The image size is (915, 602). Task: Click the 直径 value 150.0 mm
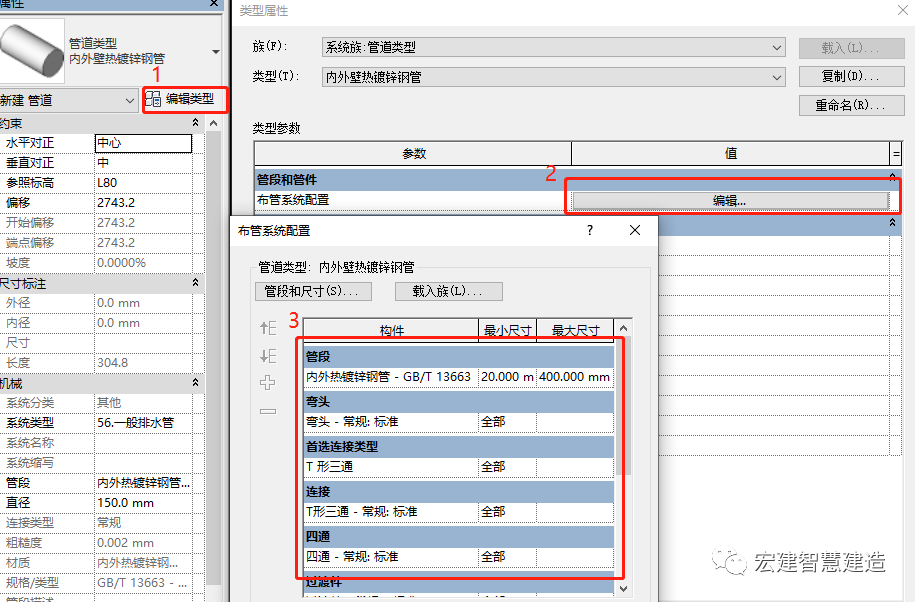[144, 502]
